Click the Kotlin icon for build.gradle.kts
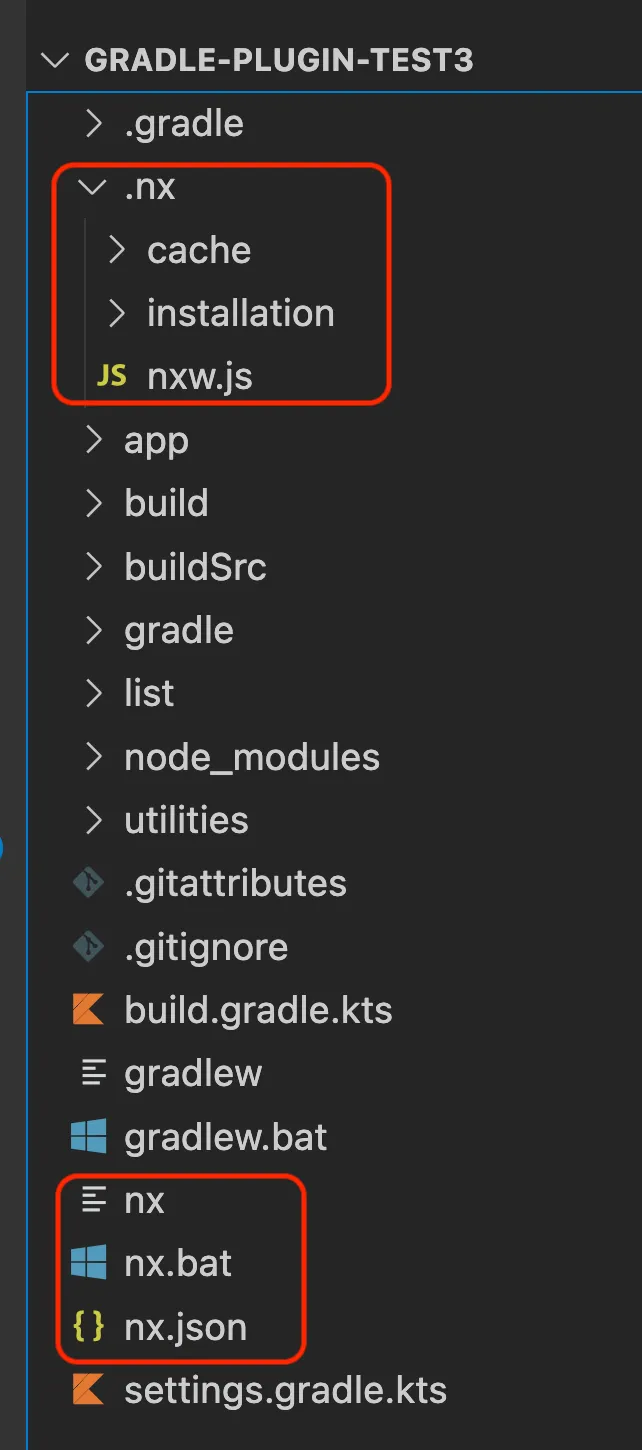Screen dimensions: 642x1450 (x=89, y=1010)
